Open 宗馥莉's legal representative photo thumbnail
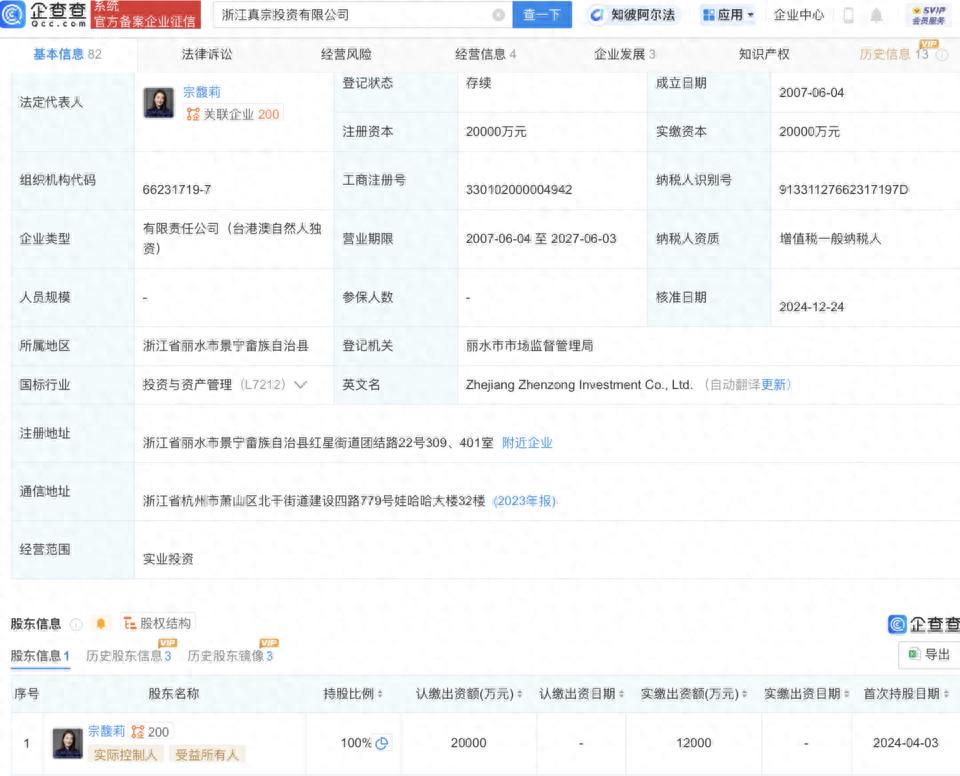Screen dimensions: 960x776 pyautogui.click(x=159, y=102)
